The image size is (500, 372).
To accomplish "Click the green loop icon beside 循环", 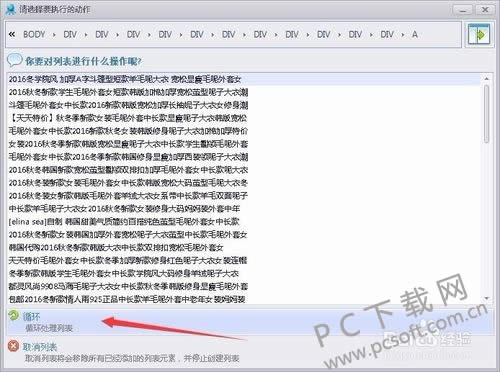I will point(14,315).
